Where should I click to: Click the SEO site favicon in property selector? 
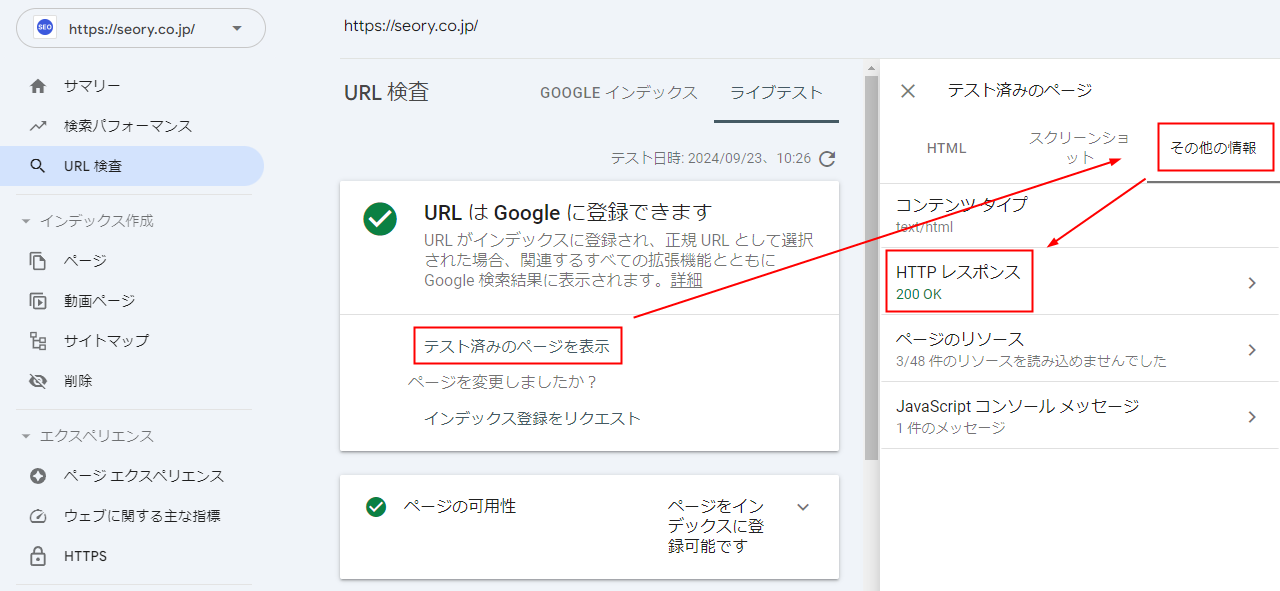[45, 28]
